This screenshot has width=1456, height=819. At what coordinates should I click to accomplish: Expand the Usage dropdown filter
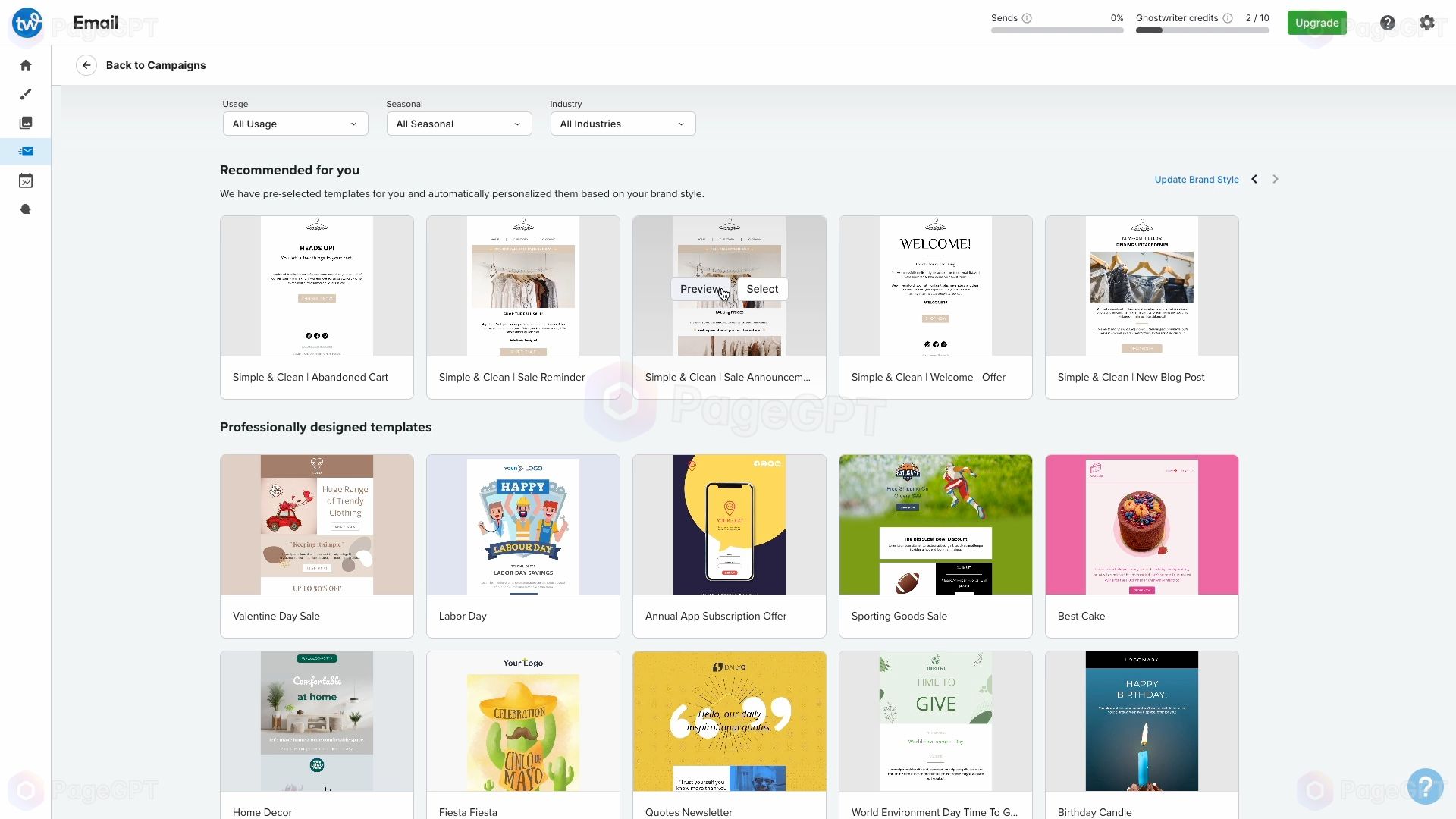(x=294, y=124)
